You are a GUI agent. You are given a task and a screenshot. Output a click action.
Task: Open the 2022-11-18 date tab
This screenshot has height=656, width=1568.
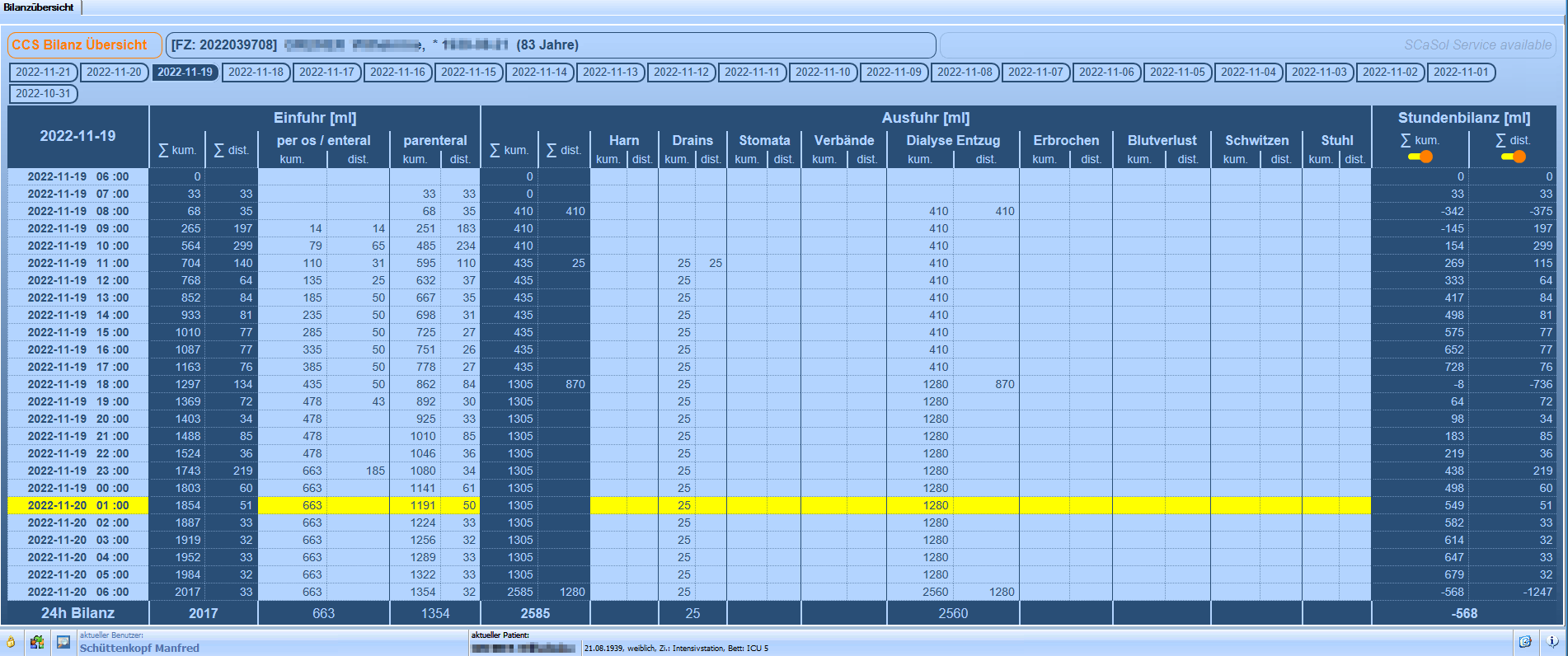click(256, 73)
